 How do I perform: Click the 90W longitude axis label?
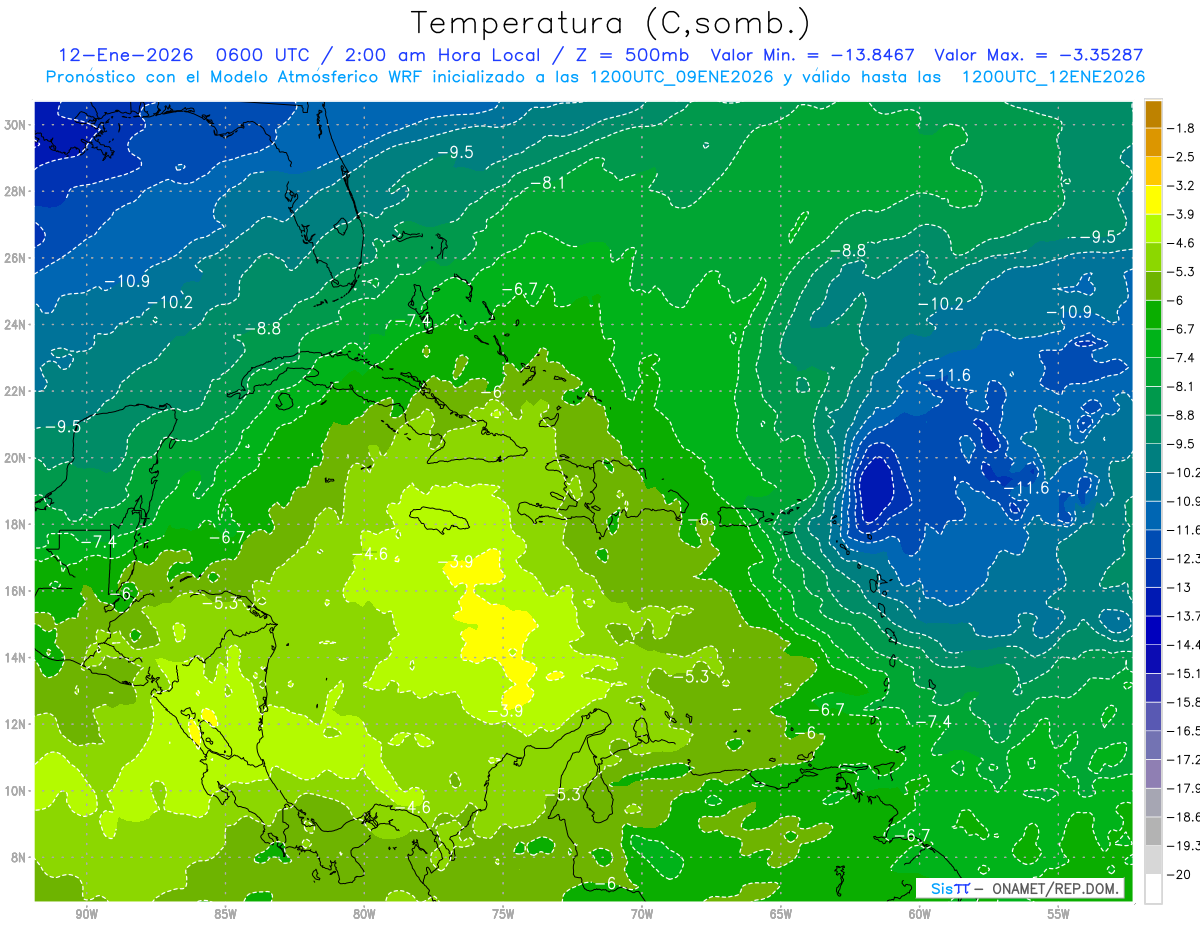[87, 914]
